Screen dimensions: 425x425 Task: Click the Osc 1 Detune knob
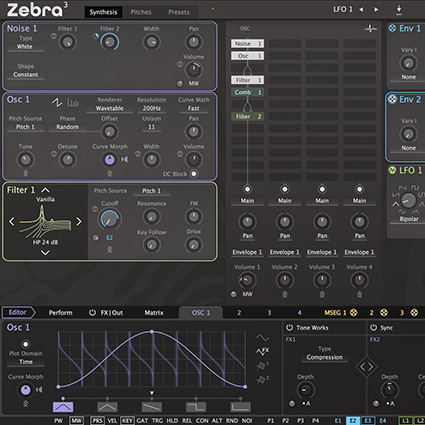click(x=67, y=160)
